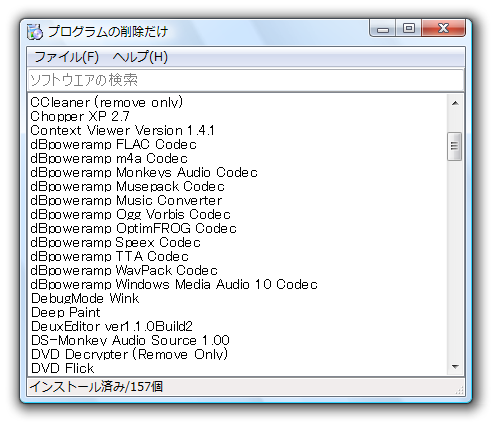Choose Context Viewer Version 1.4.1

coord(122,130)
